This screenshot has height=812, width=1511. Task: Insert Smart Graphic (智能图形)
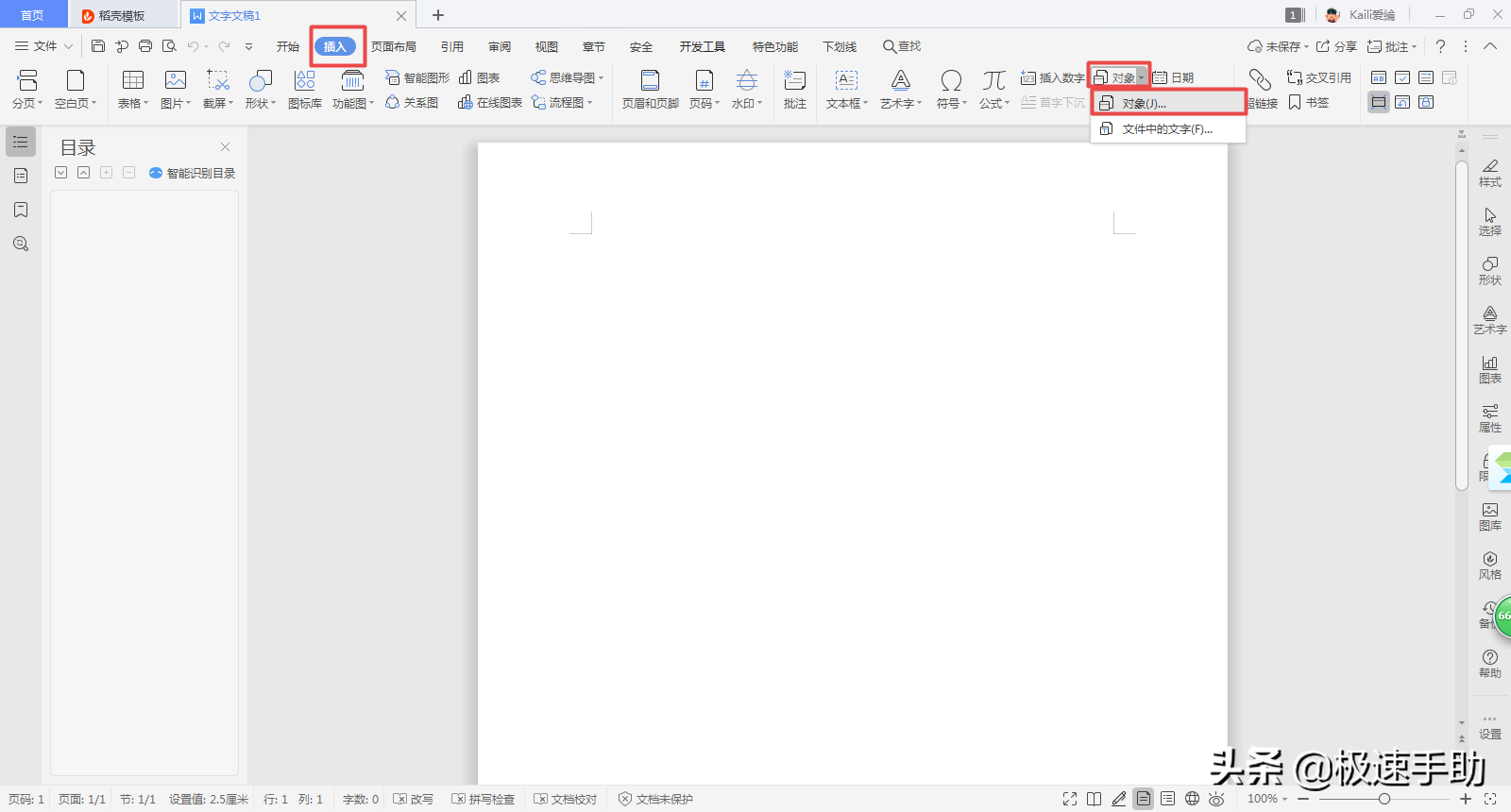(417, 77)
